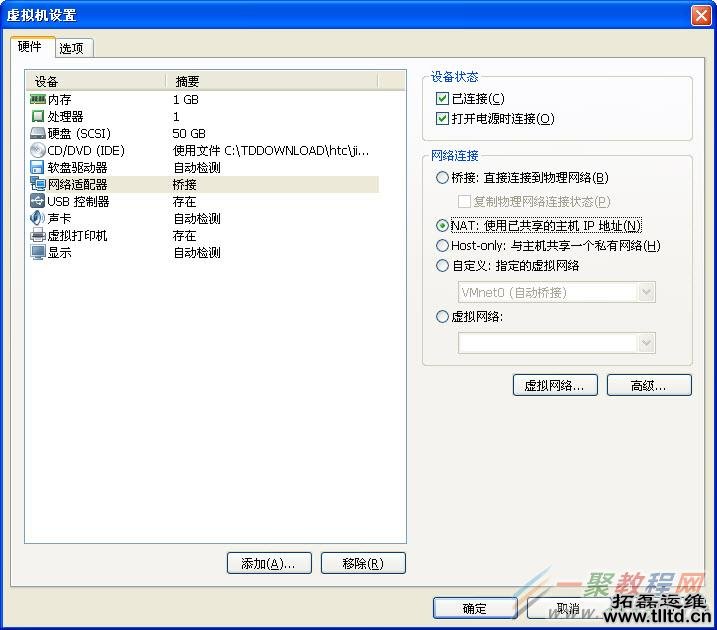Open the empty 虚拟网络 dropdown list
Viewport: 717px width, 630px height.
click(556, 343)
